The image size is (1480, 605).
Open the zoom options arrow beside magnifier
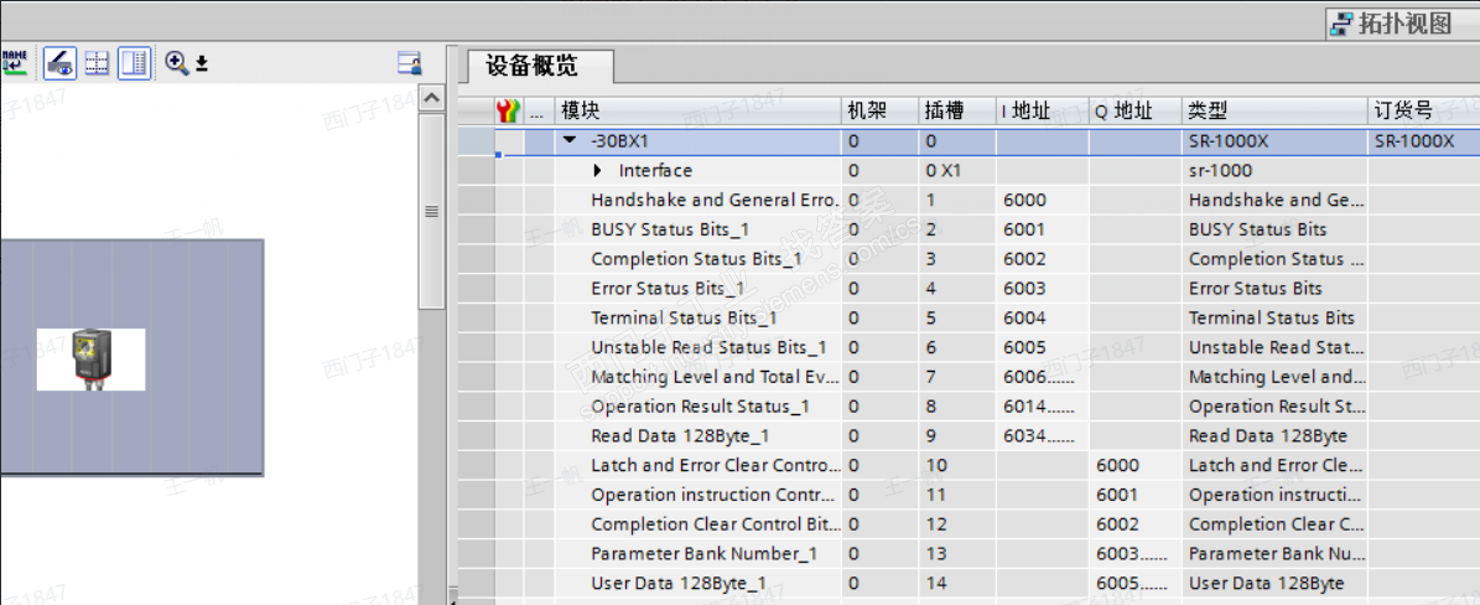tap(201, 65)
